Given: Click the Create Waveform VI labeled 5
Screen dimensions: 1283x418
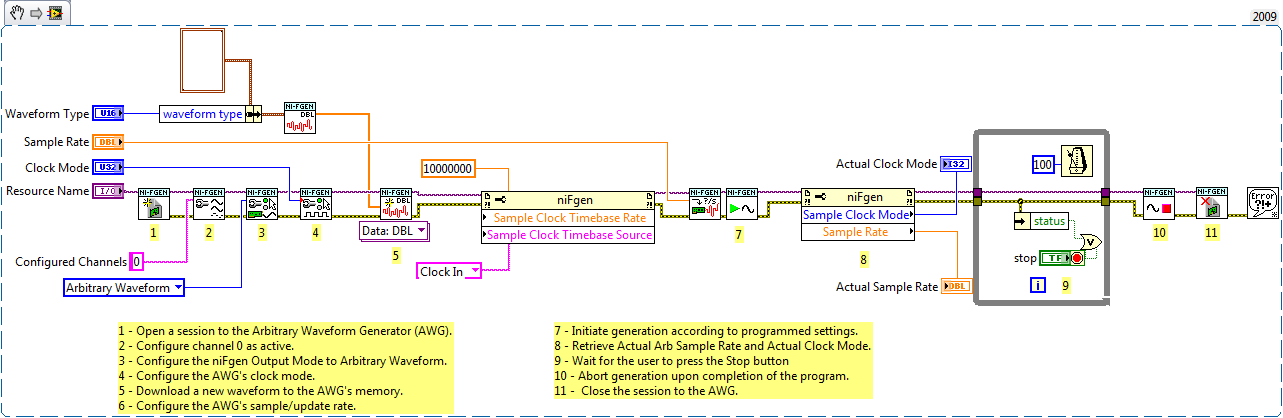Looking at the screenshot, I should pyautogui.click(x=396, y=203).
